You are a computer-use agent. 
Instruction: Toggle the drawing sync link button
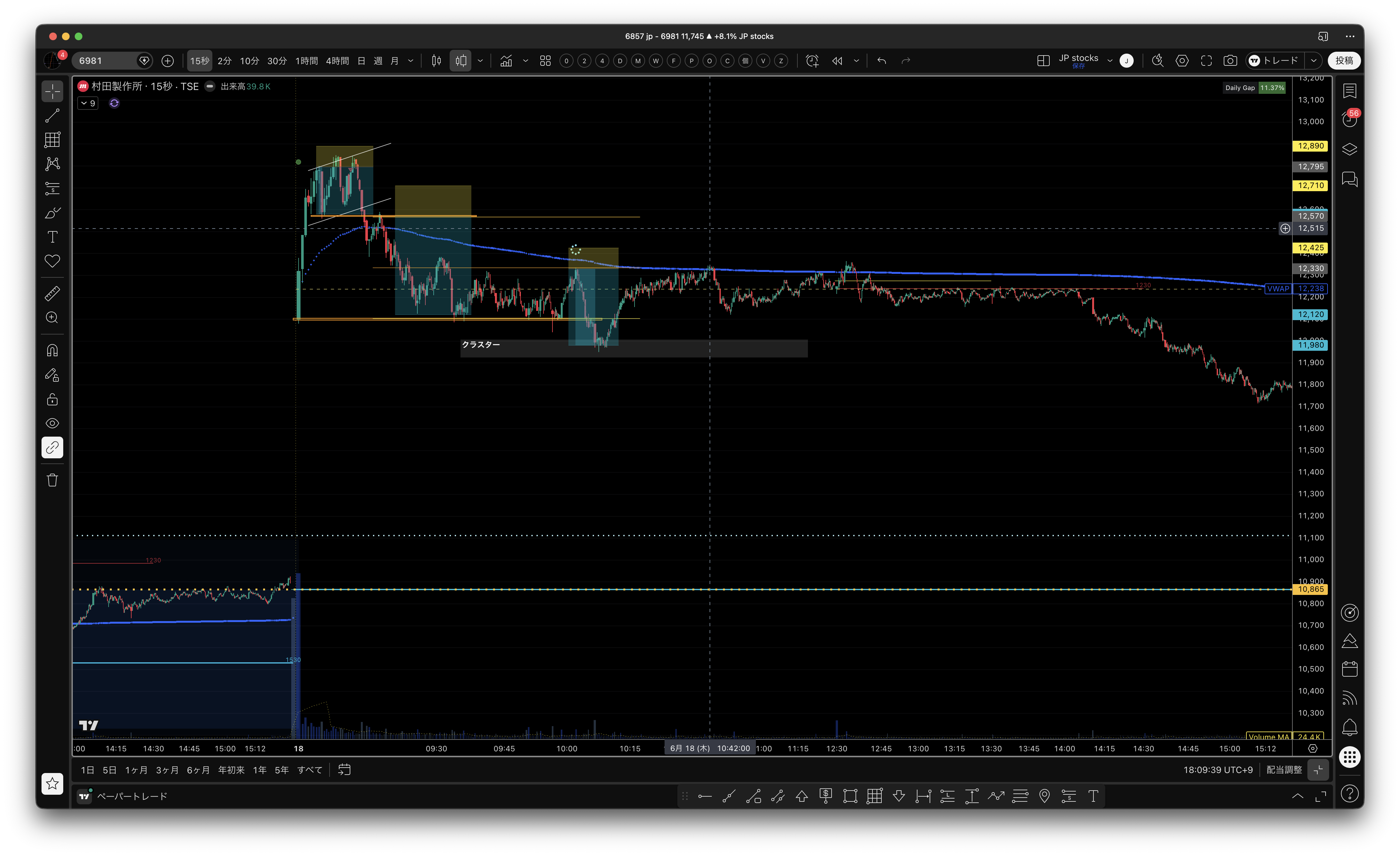[52, 448]
